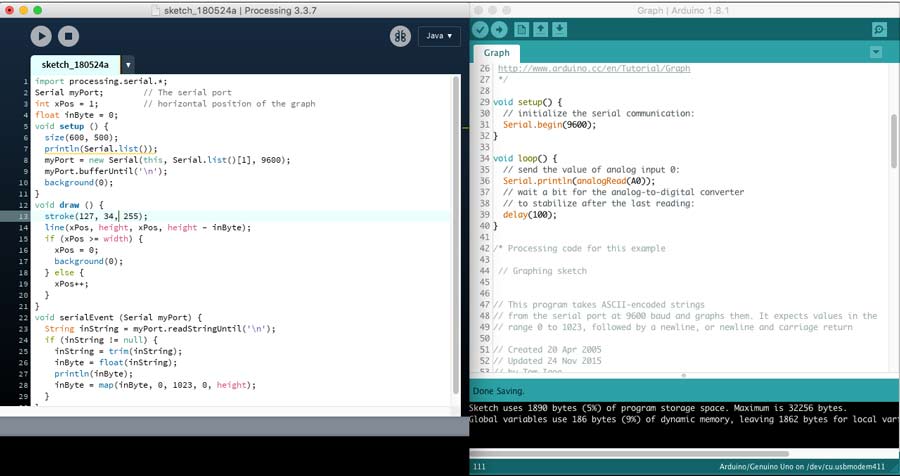
Task: Toggle the Processing debugger butterfly icon
Action: [x=400, y=36]
